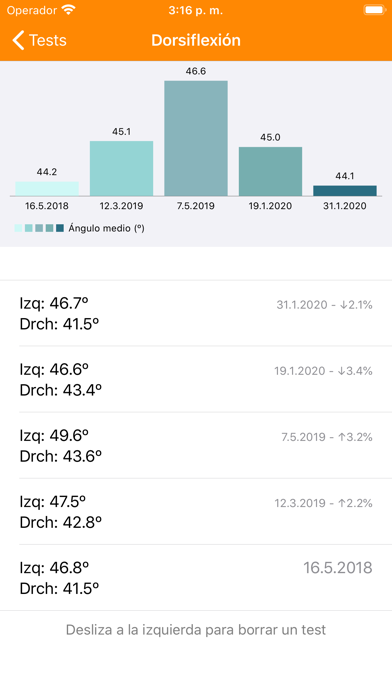This screenshot has height=696, width=392.
Task: Open the 31.1.2020 test entry
Action: coord(196,313)
